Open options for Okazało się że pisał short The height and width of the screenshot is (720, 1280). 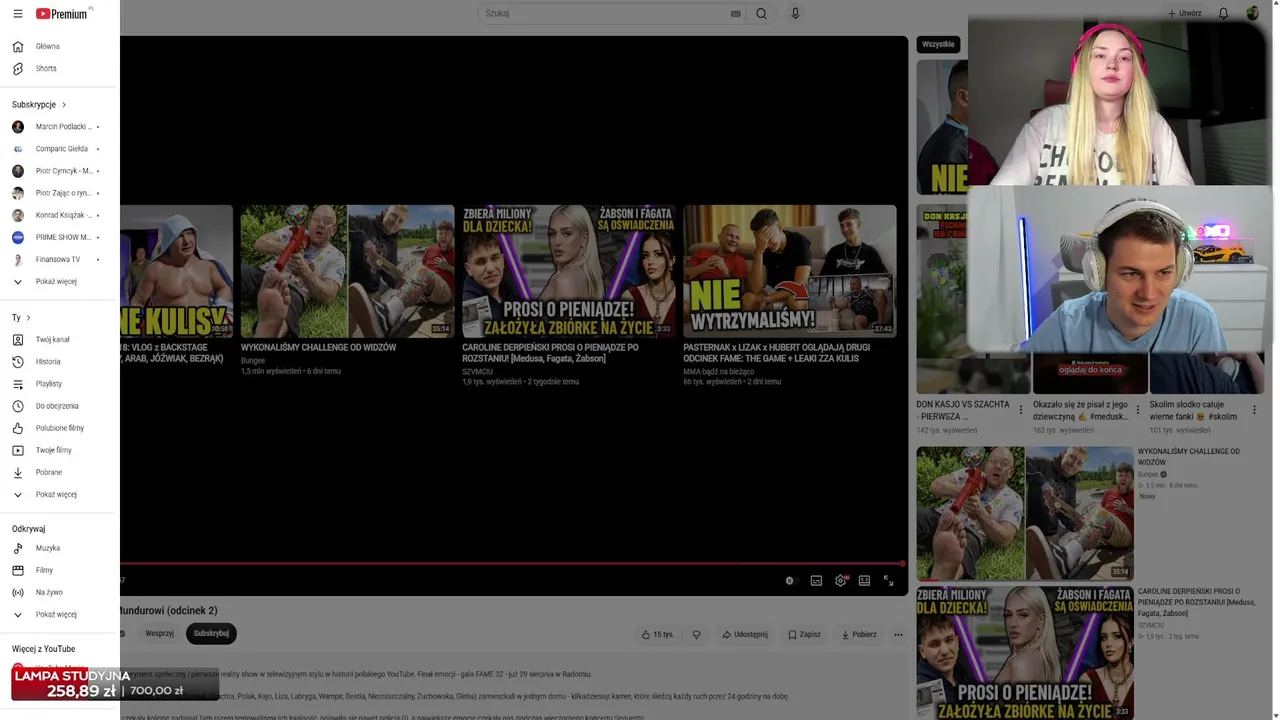point(1137,410)
